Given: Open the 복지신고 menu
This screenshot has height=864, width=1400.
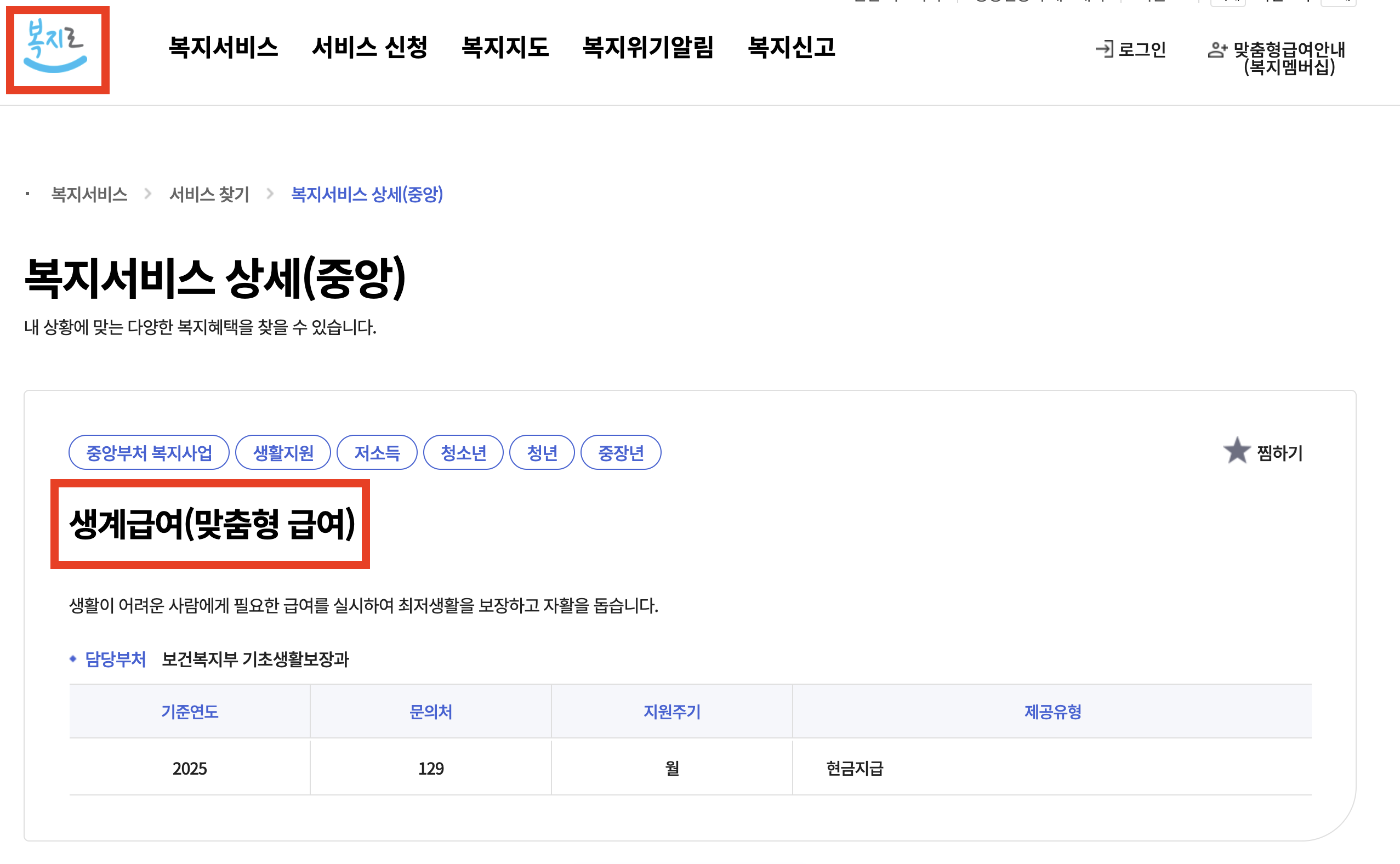Looking at the screenshot, I should [x=791, y=48].
